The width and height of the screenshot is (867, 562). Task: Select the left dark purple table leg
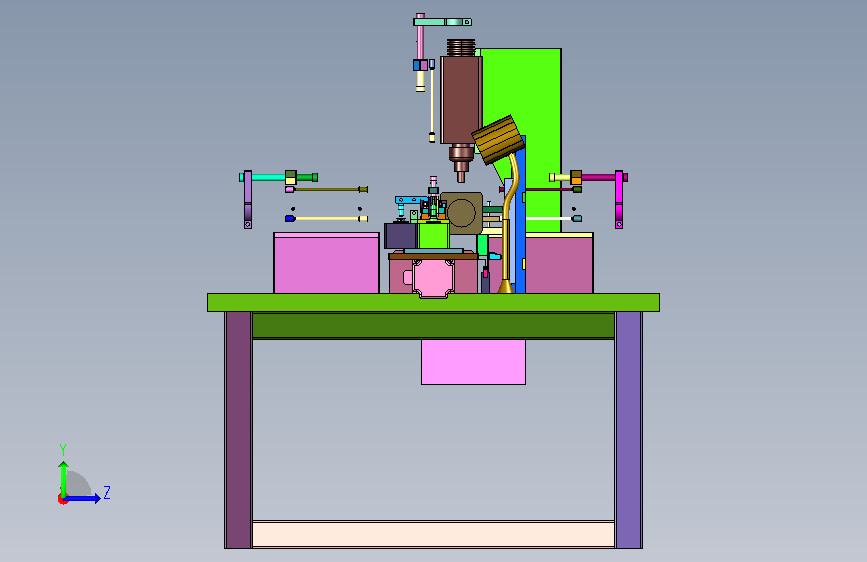[238, 430]
